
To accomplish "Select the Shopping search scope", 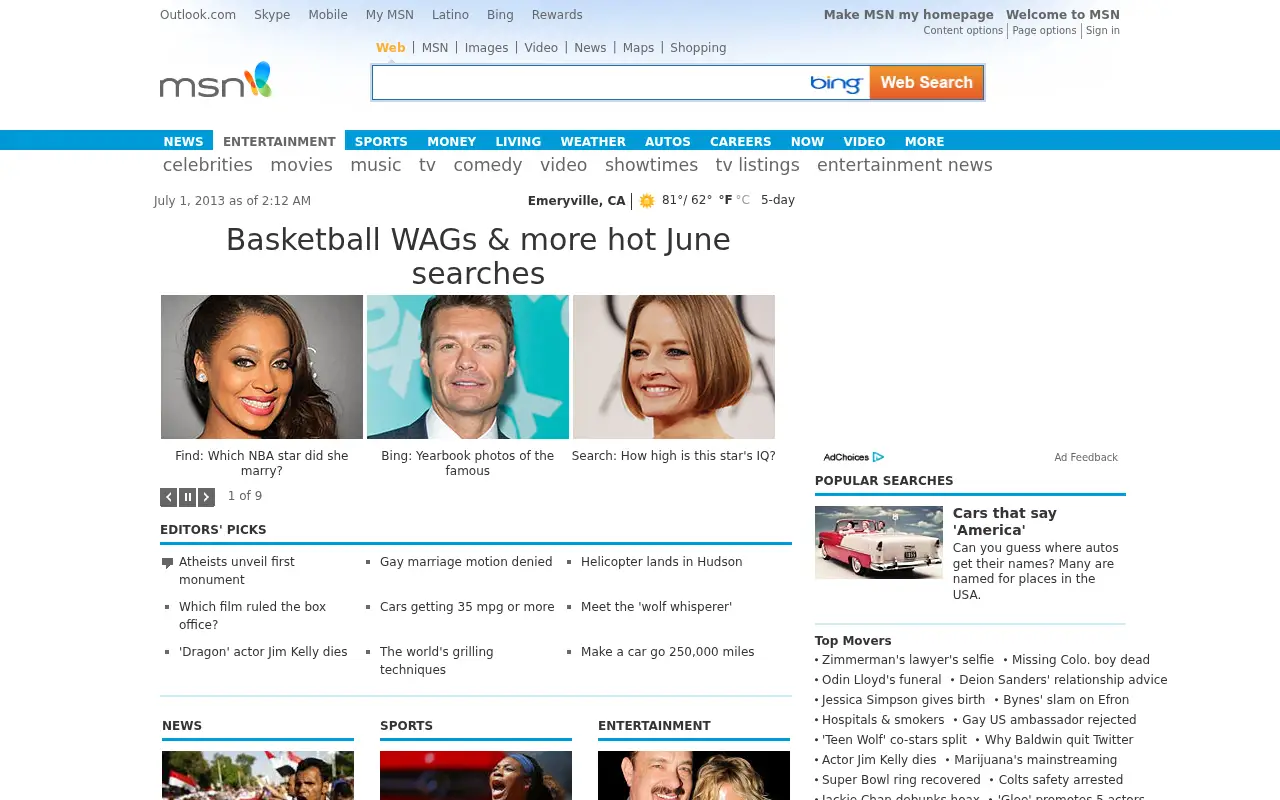I will 698,48.
